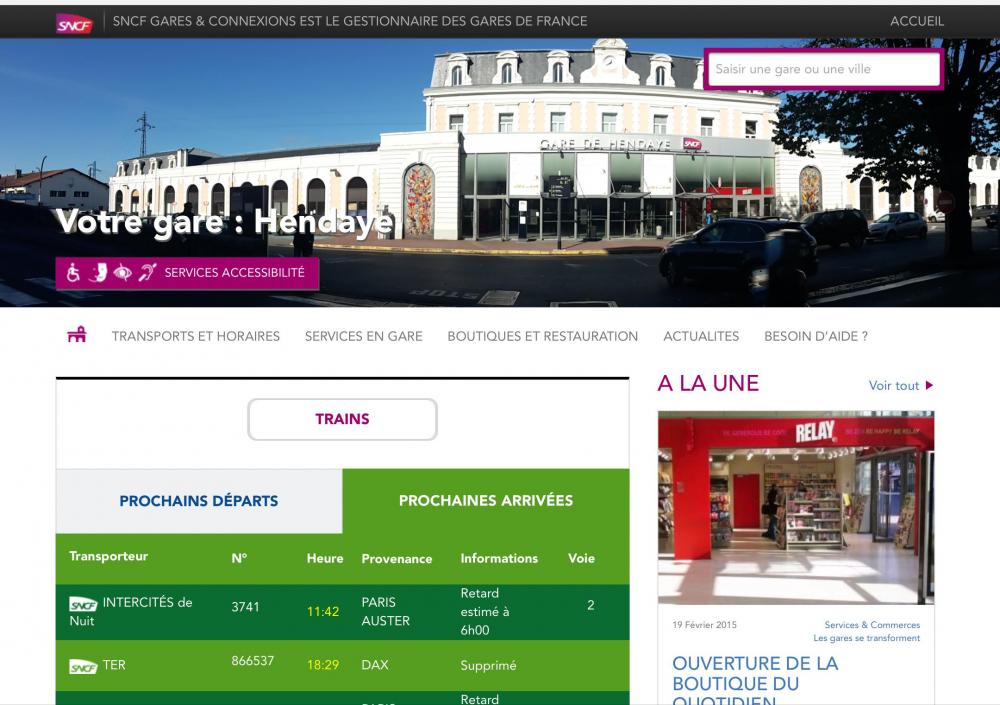Click the date 19 Février 2015
Screen dimensions: 1000x705
pos(704,625)
